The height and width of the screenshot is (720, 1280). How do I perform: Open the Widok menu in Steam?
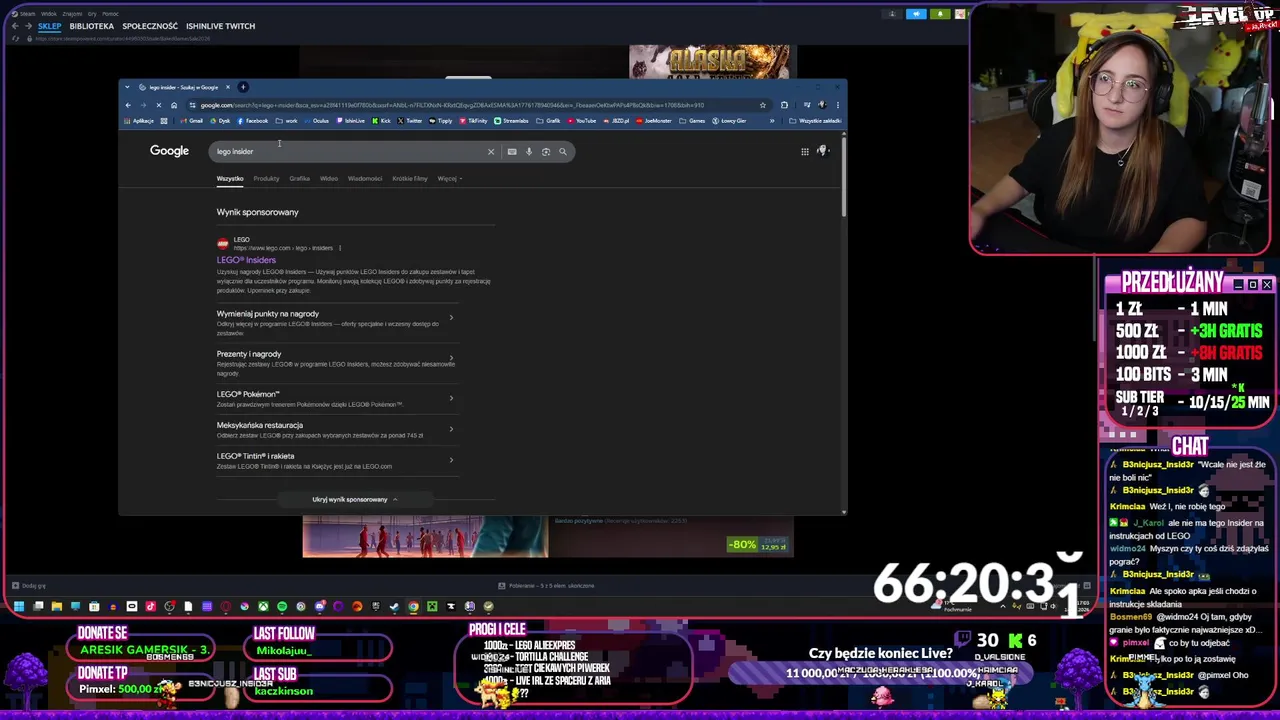[48, 14]
